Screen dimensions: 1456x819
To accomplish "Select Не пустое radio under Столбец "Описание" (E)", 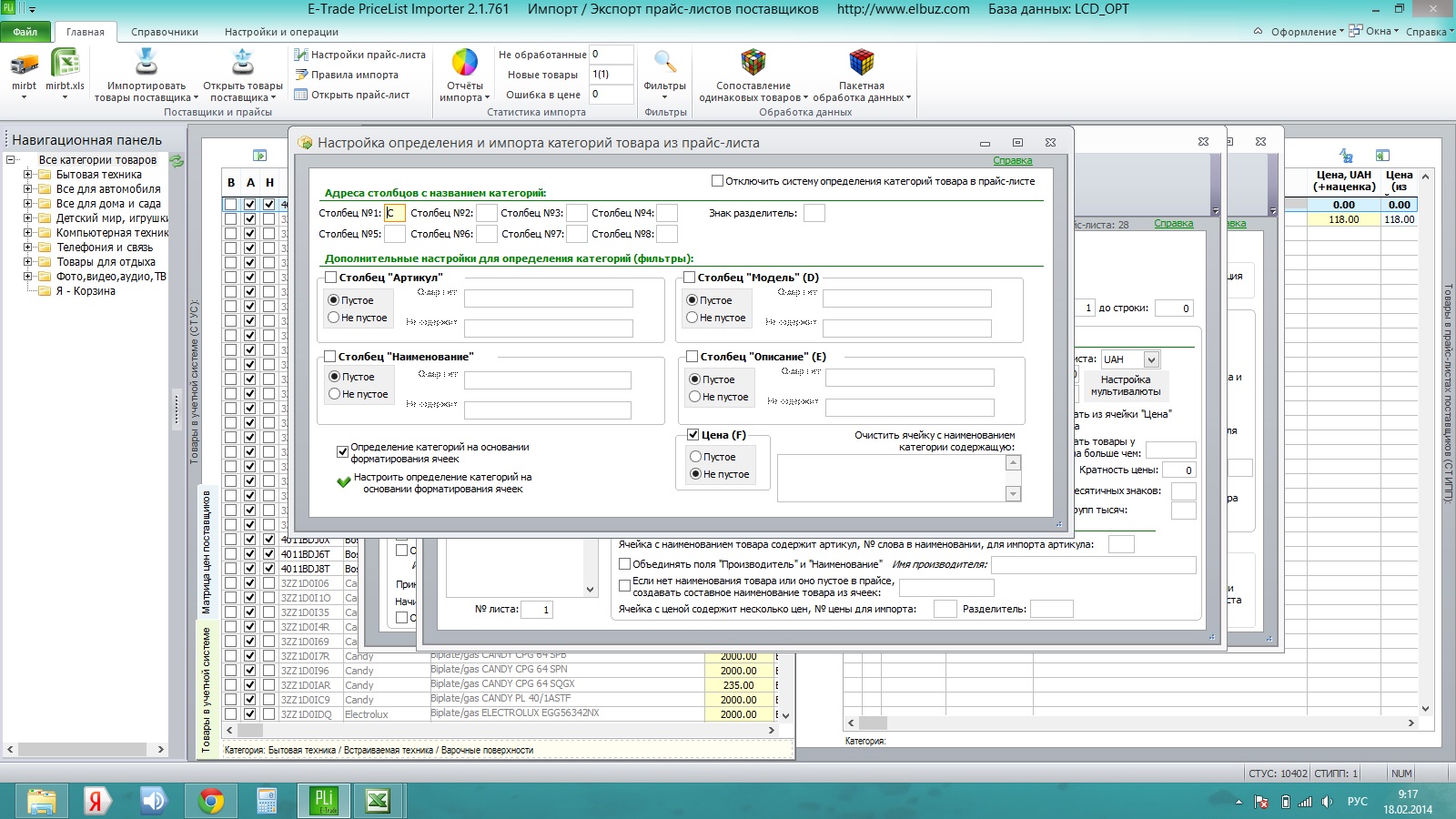I will pos(694,397).
